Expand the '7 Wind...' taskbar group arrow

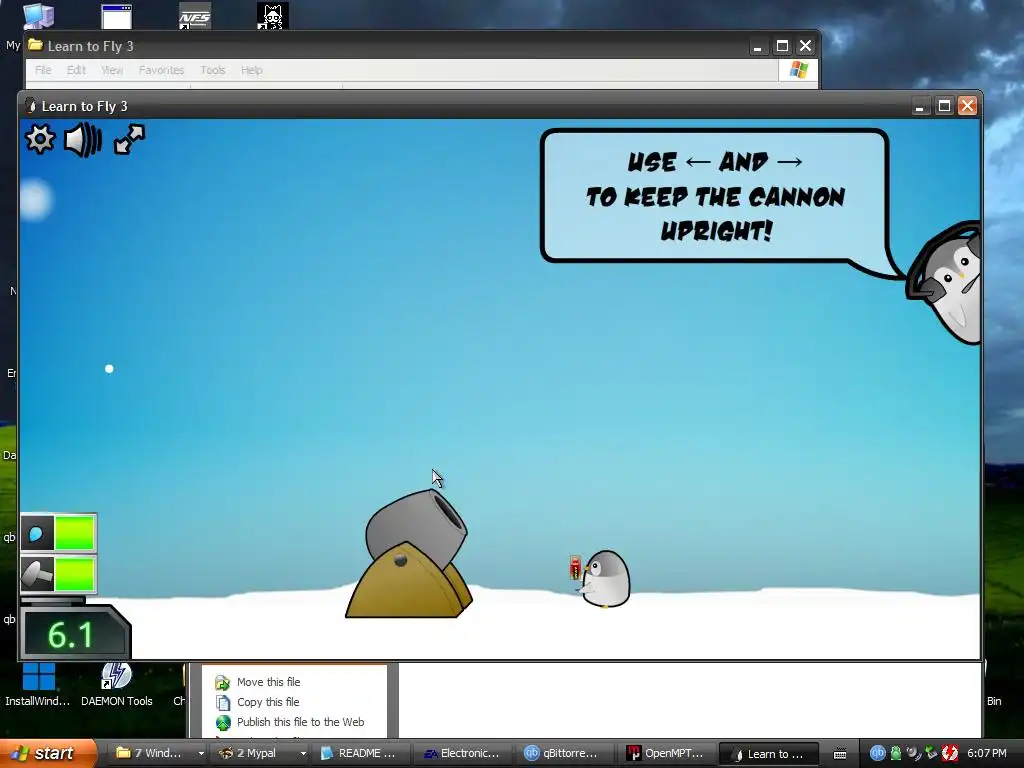tap(200, 754)
